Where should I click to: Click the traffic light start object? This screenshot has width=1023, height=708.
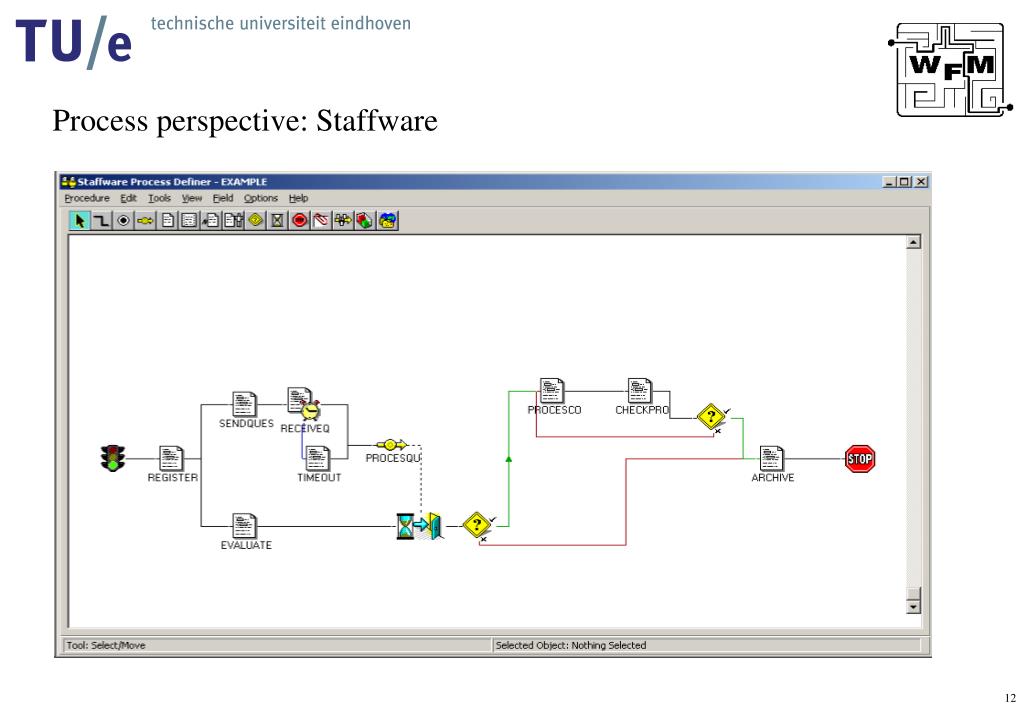coord(113,458)
